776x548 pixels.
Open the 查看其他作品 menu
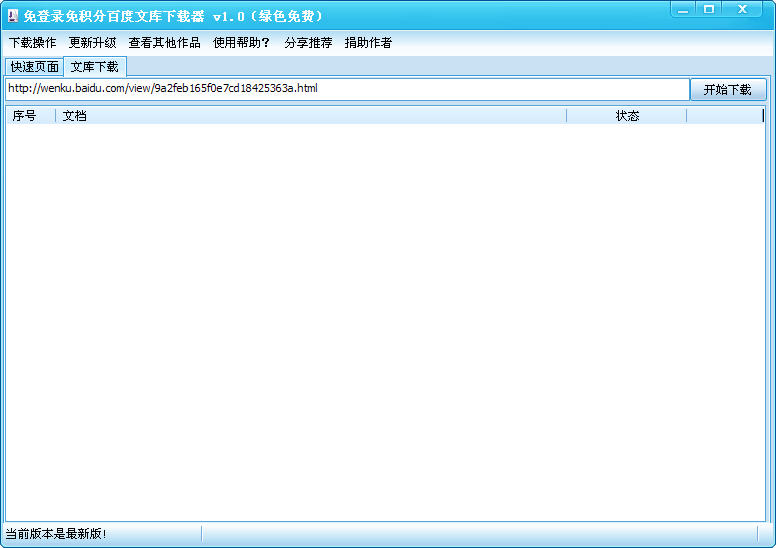coord(164,43)
